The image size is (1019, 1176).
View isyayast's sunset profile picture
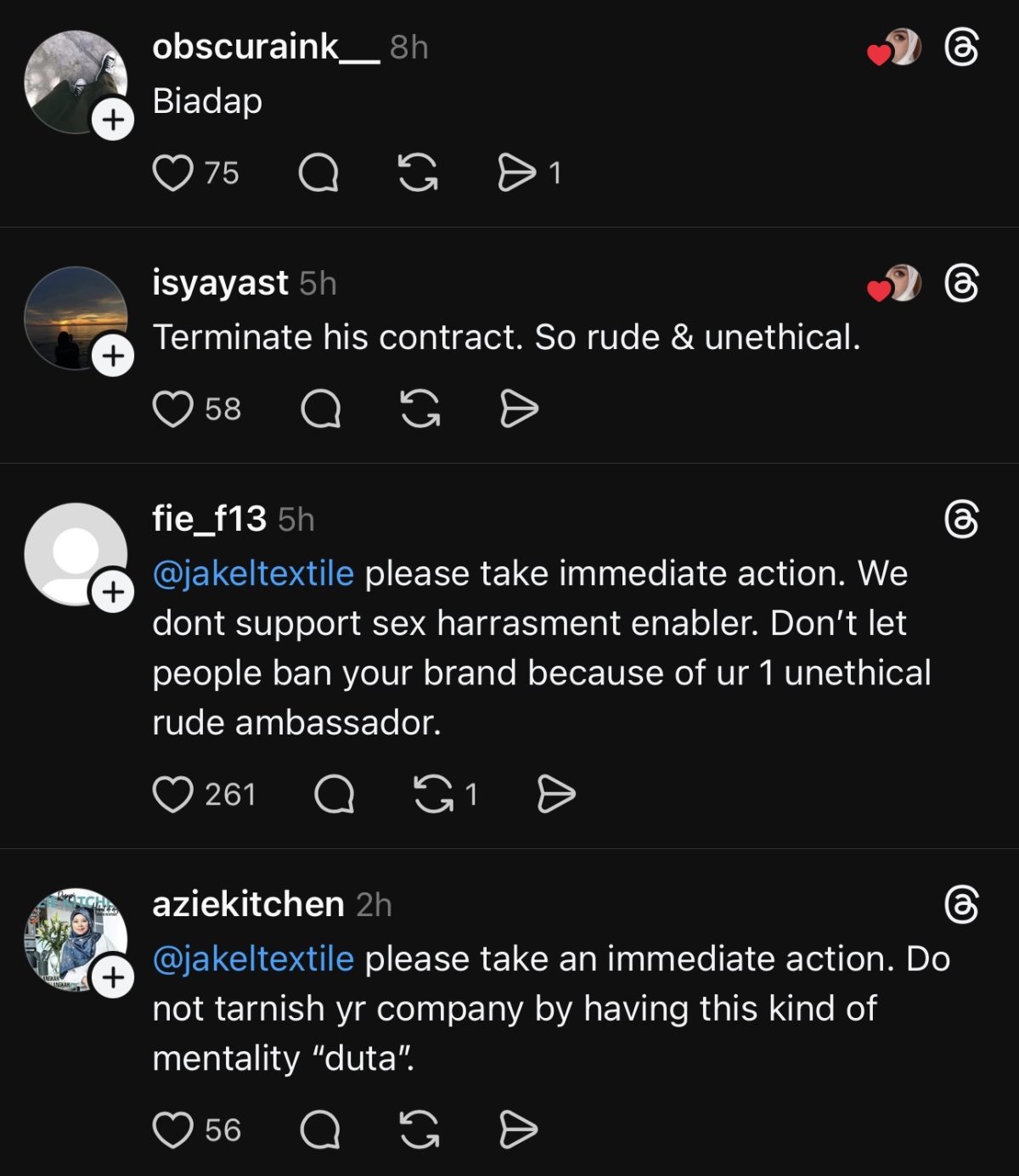(x=71, y=316)
